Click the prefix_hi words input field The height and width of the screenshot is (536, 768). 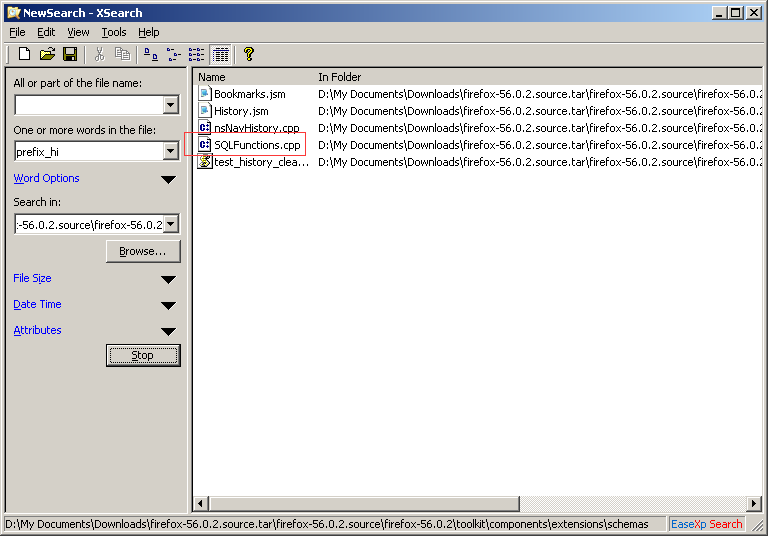90,151
